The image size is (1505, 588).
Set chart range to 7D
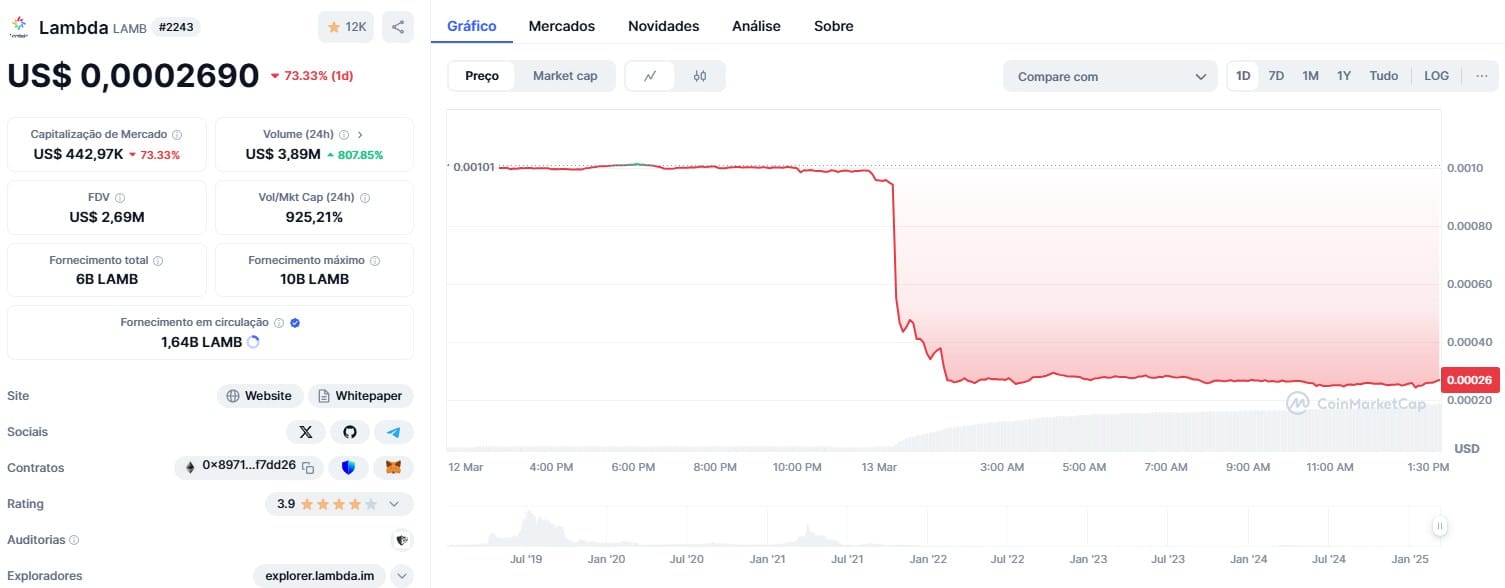click(1276, 76)
